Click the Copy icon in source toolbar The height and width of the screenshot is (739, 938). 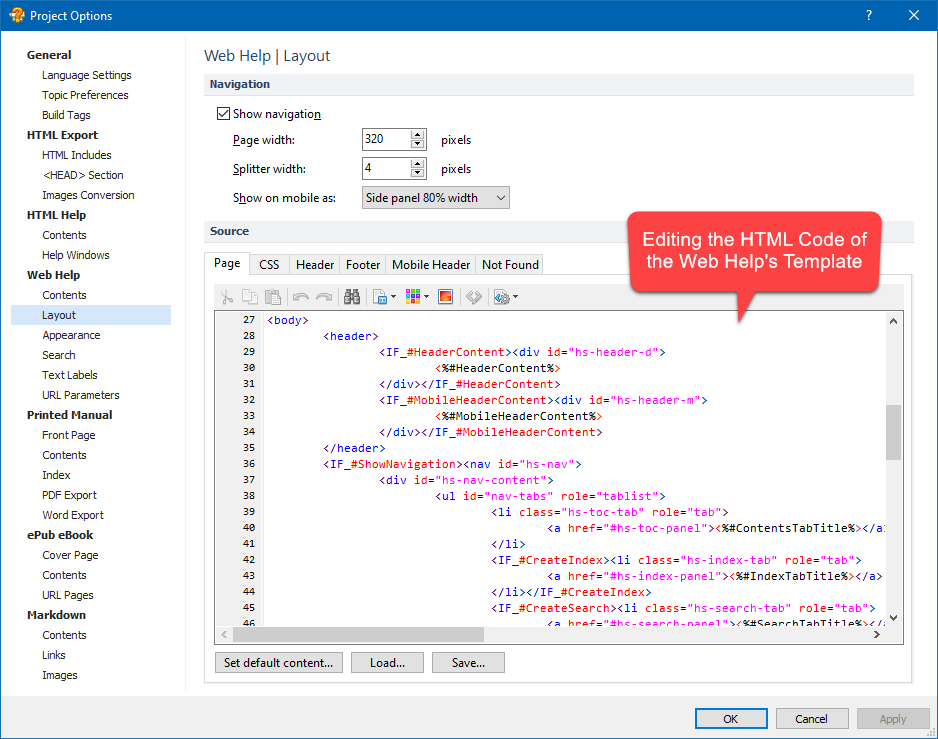point(249,297)
